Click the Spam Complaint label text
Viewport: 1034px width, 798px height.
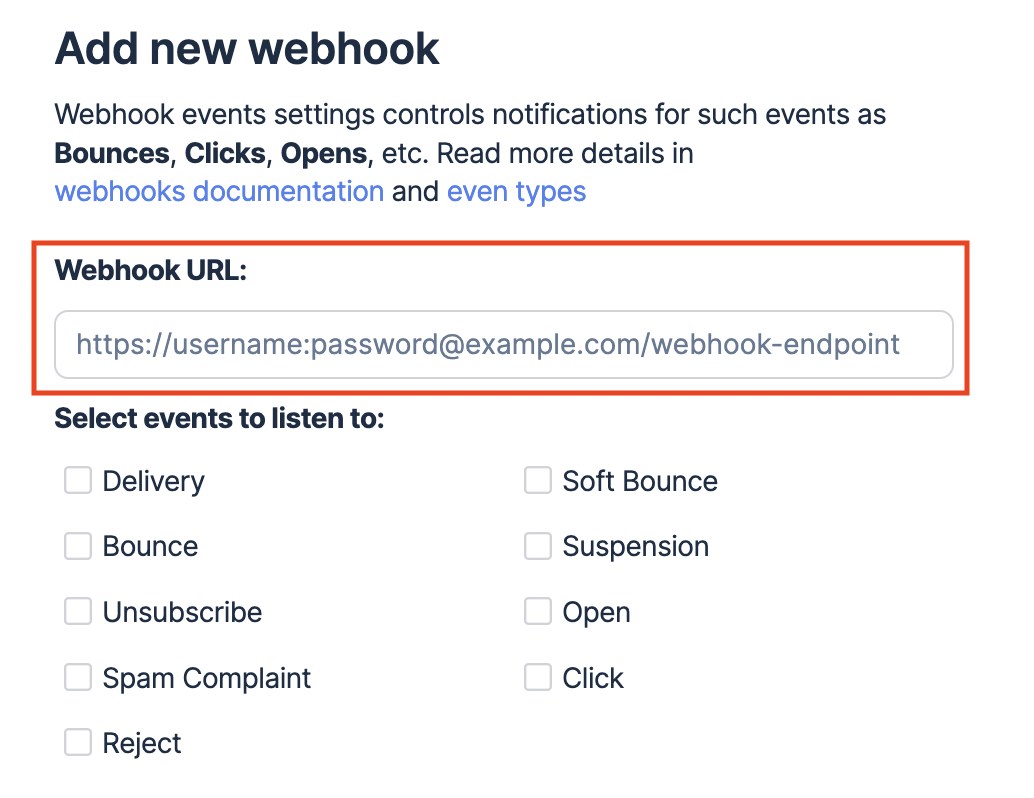pos(206,679)
